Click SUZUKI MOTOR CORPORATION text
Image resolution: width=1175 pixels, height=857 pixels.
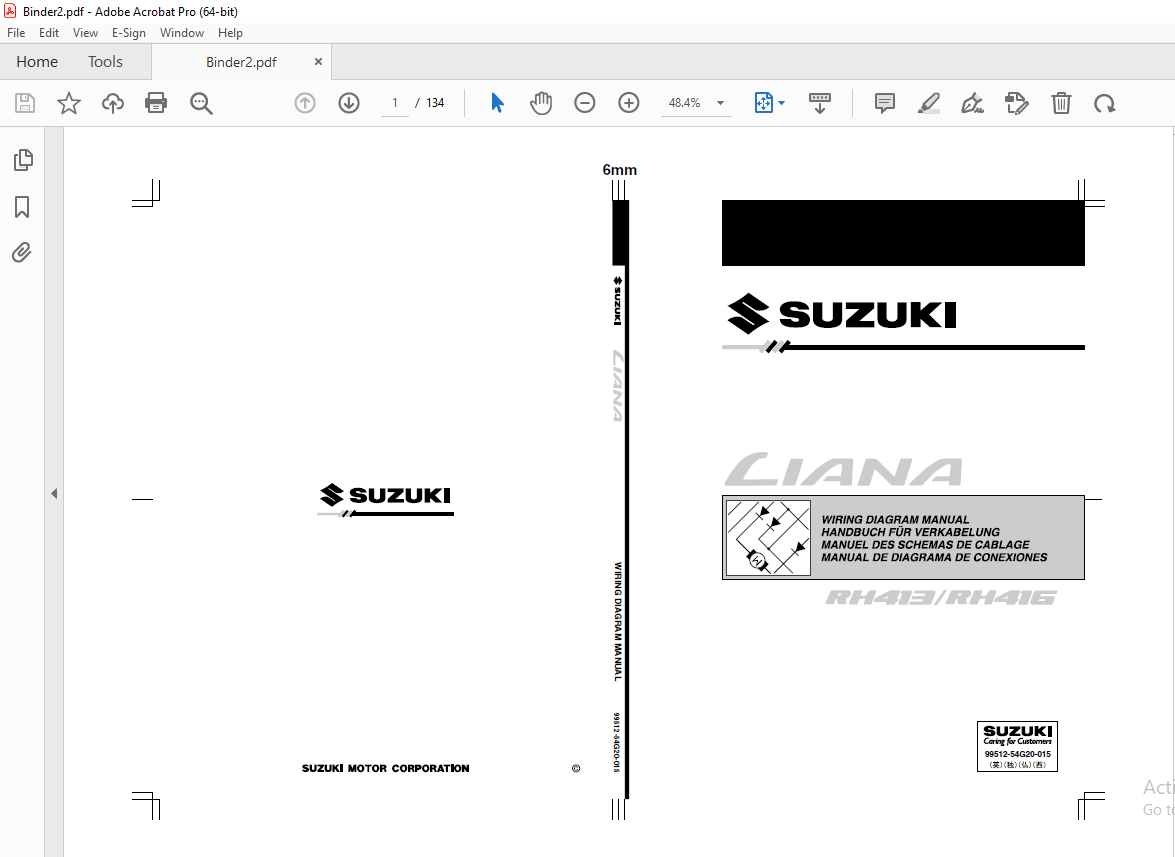[385, 768]
